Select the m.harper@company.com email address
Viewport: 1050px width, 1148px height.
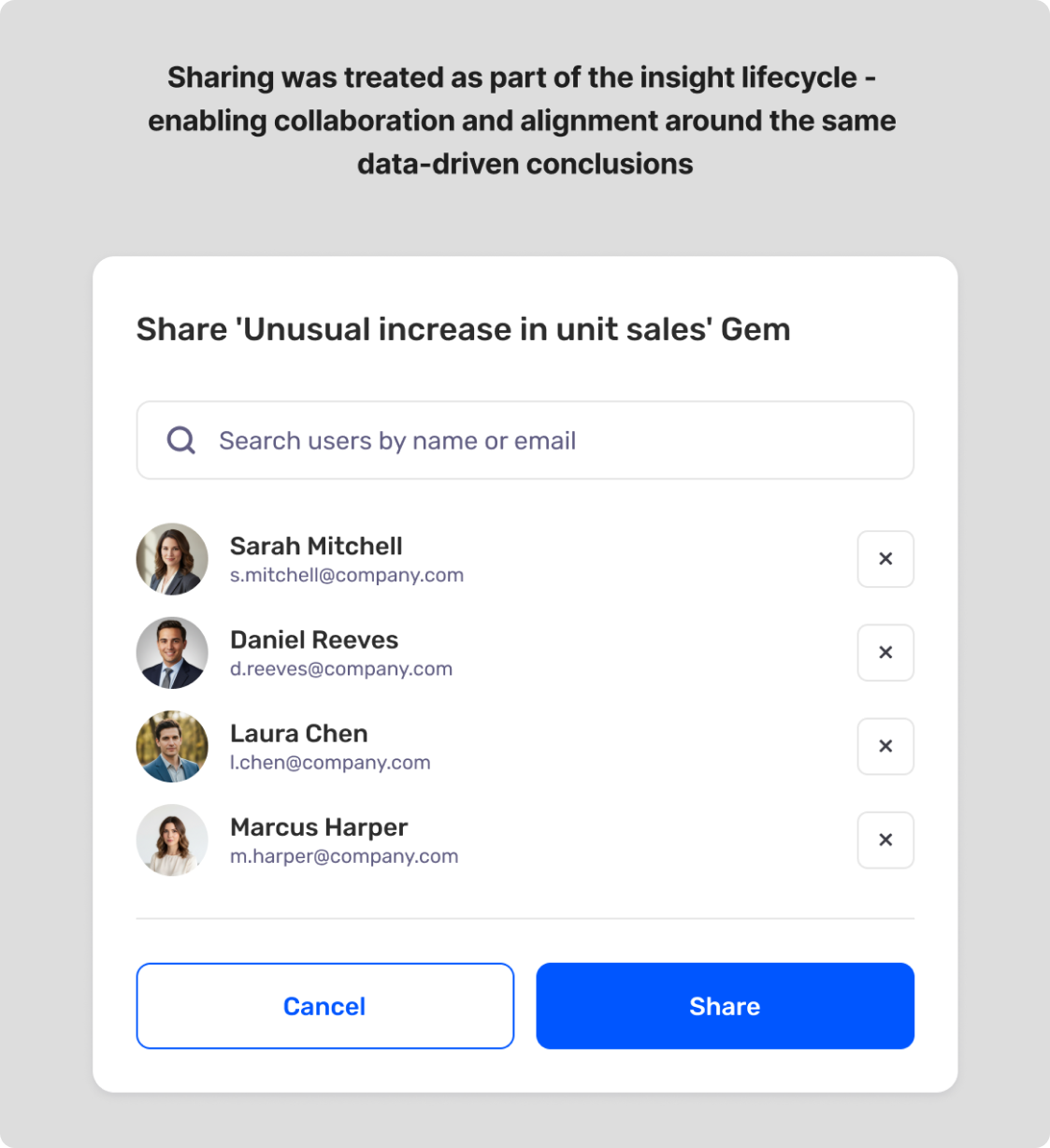click(344, 855)
